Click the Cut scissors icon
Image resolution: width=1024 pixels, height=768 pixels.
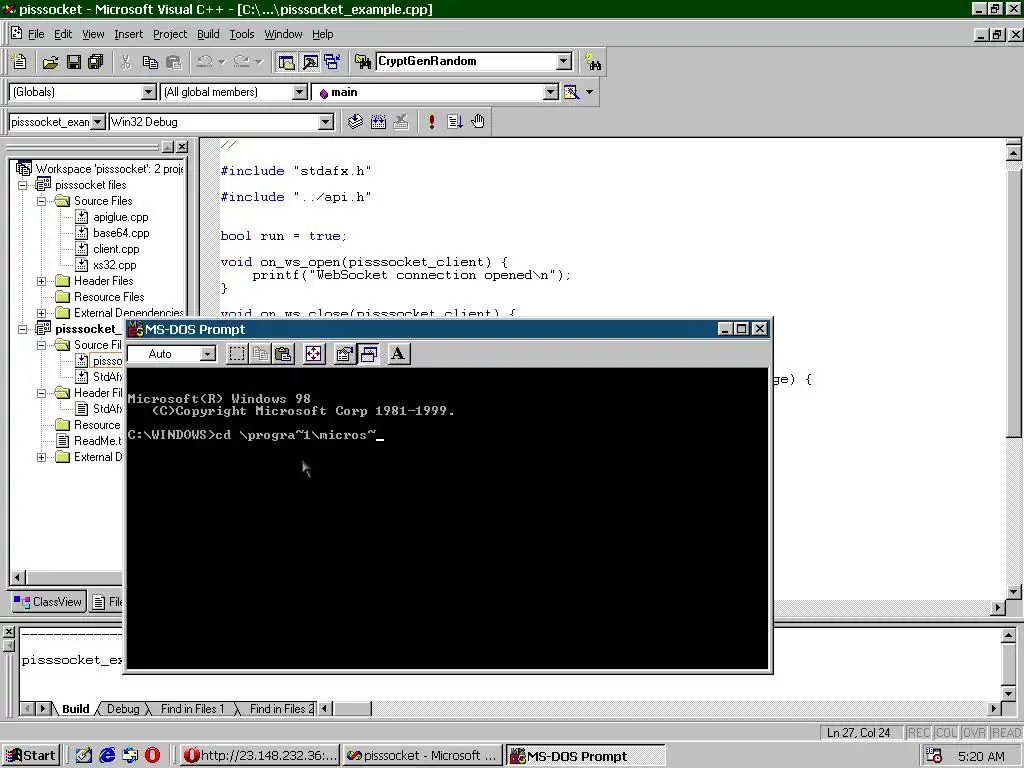tap(126, 61)
